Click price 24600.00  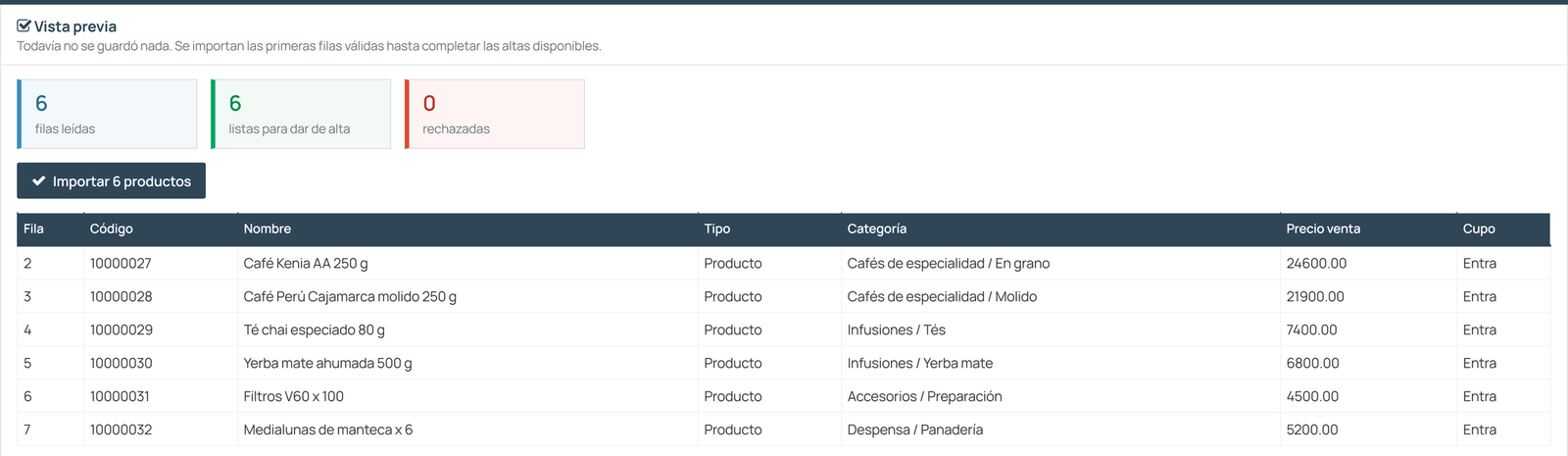pos(1317,263)
